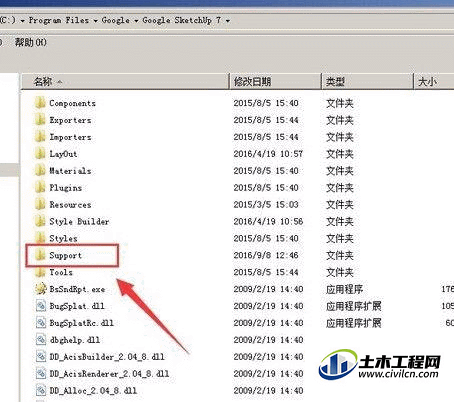Click Resources' date 2015/3/5 15:03
454x402 pixels.
pos(266,205)
